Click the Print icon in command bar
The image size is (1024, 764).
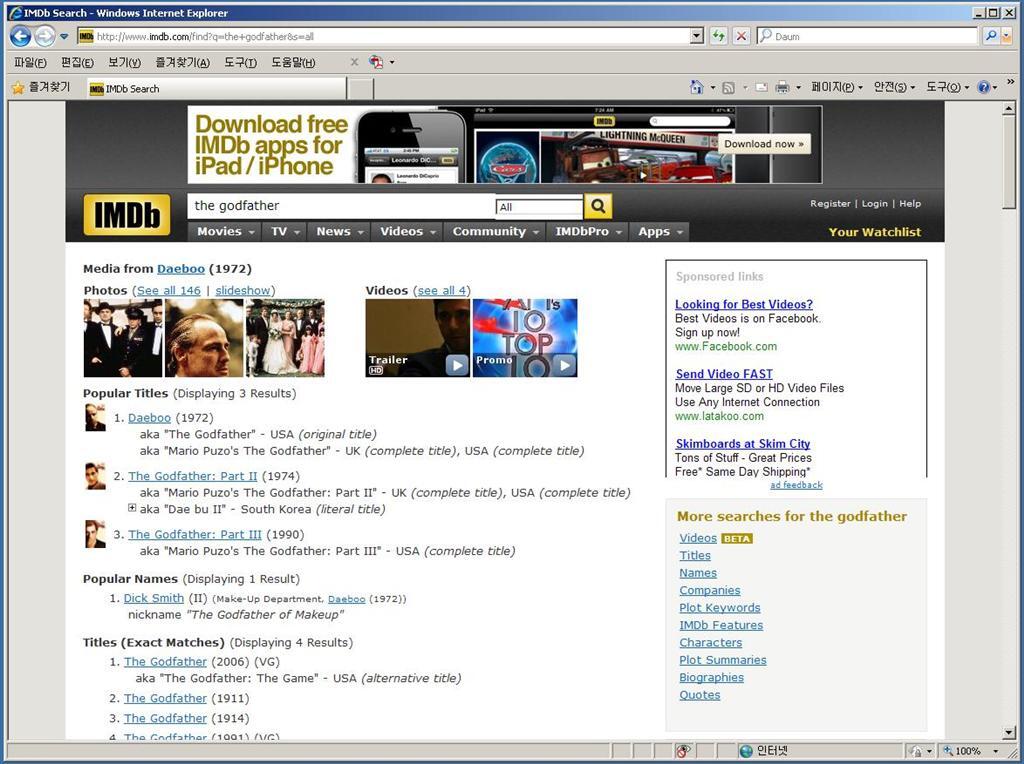[782, 88]
